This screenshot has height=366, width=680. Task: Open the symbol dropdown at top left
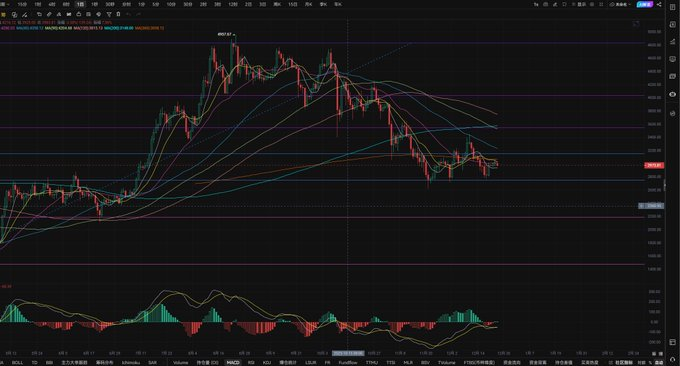[4, 4]
